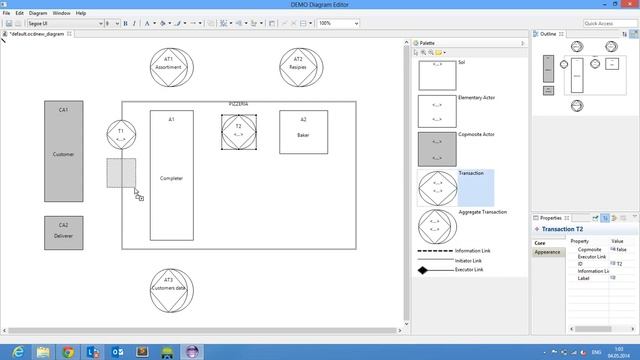This screenshot has height=360, width=640.
Task: Collapse the Palette with its arrow
Action: pyautogui.click(x=523, y=43)
